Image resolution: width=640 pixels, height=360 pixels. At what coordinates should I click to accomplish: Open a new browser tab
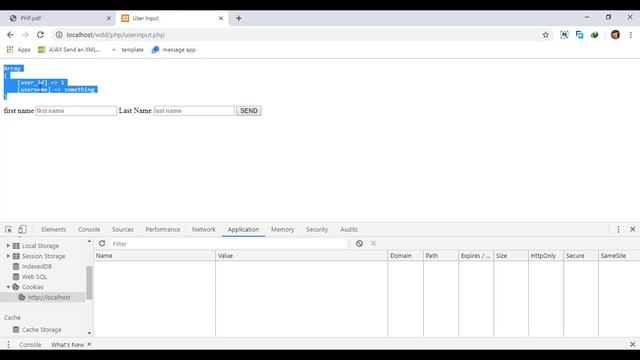pyautogui.click(x=239, y=18)
